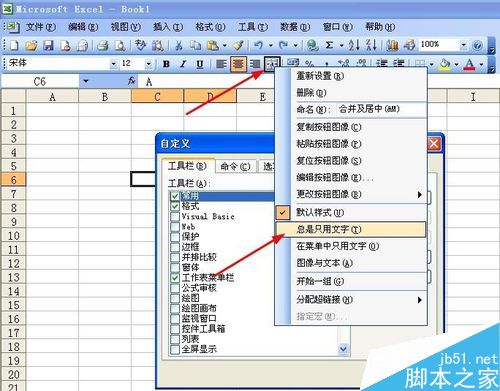Image resolution: width=500 pixels, height=391 pixels.
Task: Click the Save floppy disk icon
Action: [x=49, y=45]
